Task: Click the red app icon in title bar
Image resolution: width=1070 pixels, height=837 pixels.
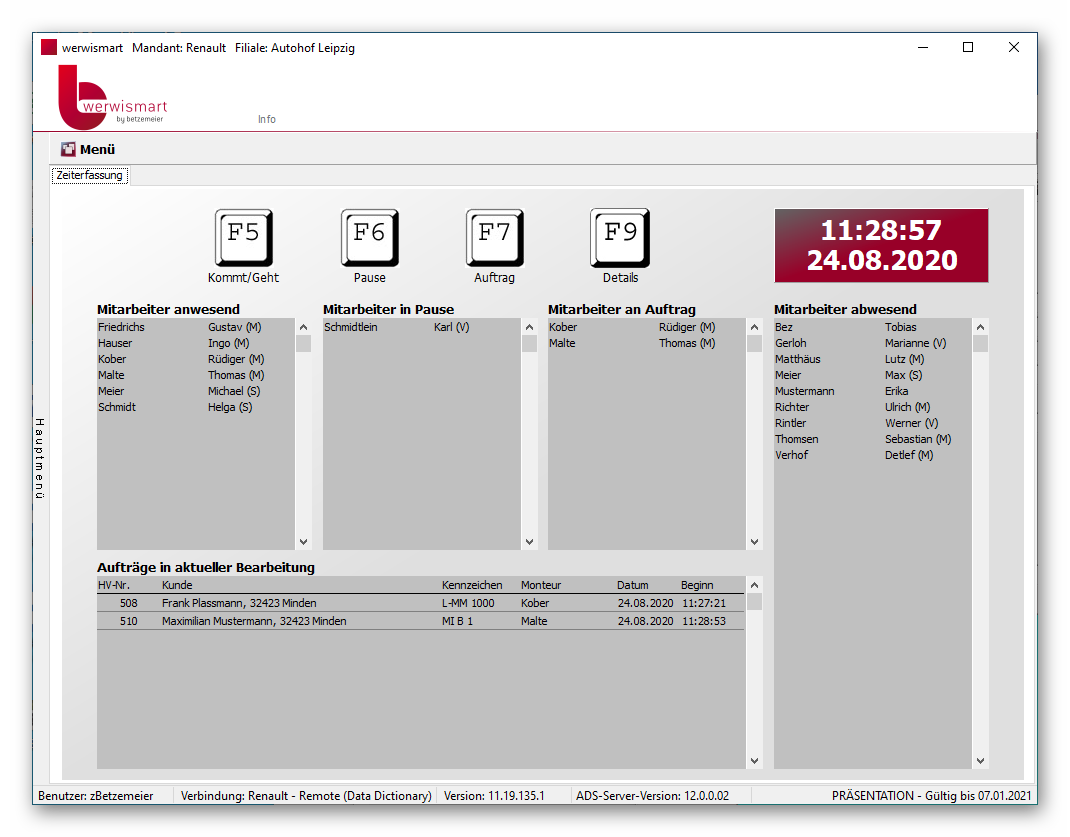Action: click(x=48, y=47)
